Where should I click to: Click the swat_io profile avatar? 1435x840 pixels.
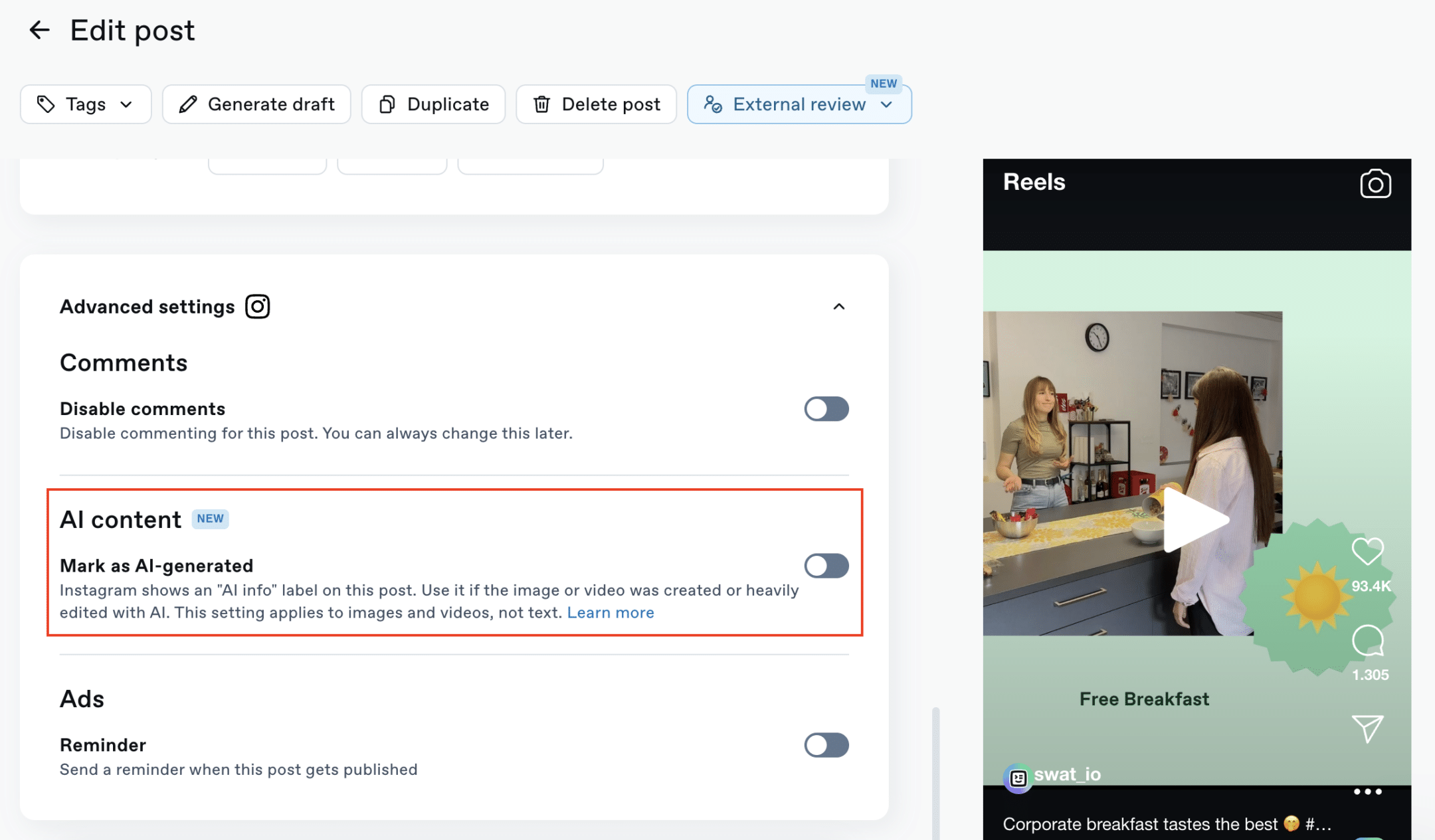[x=1018, y=778]
